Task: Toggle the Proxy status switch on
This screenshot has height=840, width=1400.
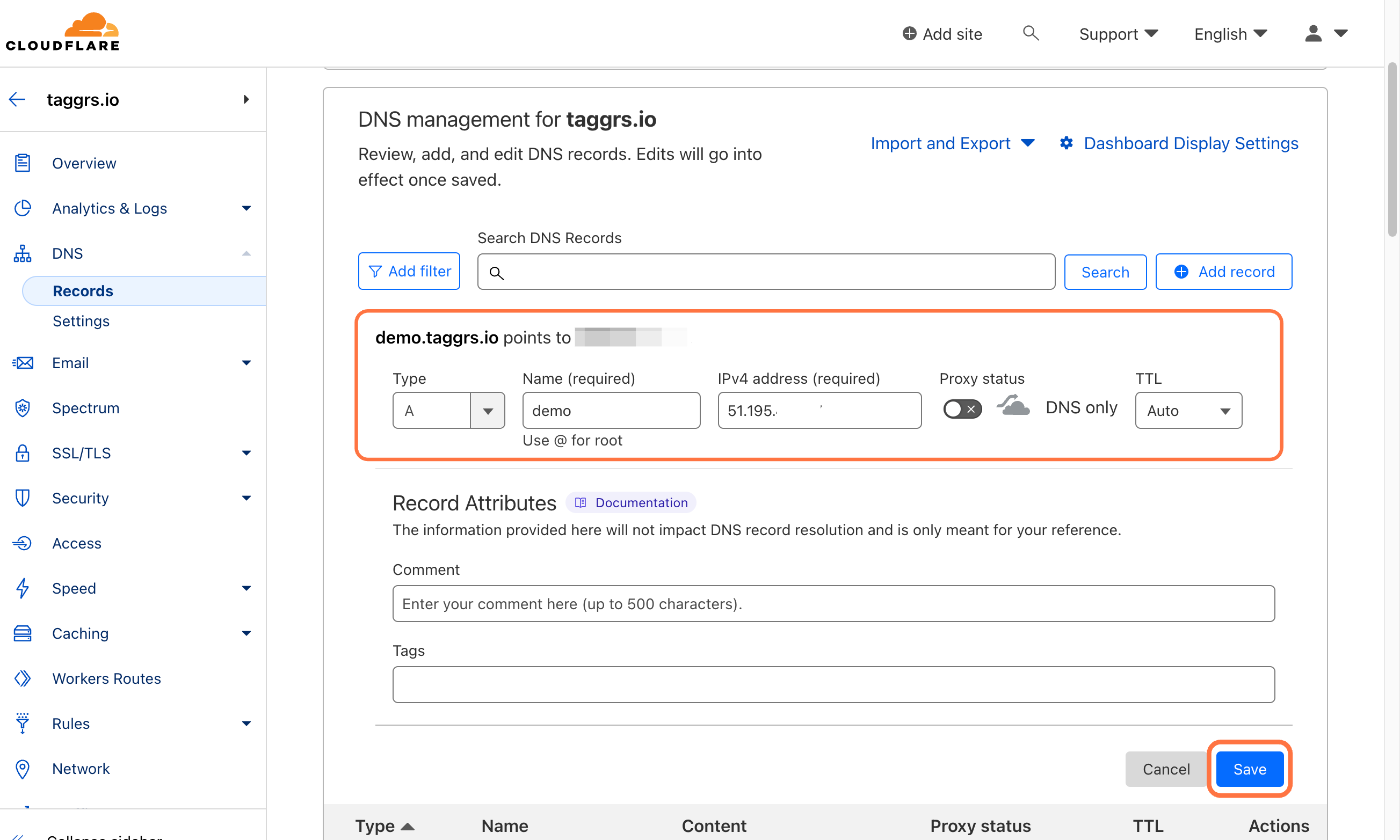Action: click(x=962, y=408)
